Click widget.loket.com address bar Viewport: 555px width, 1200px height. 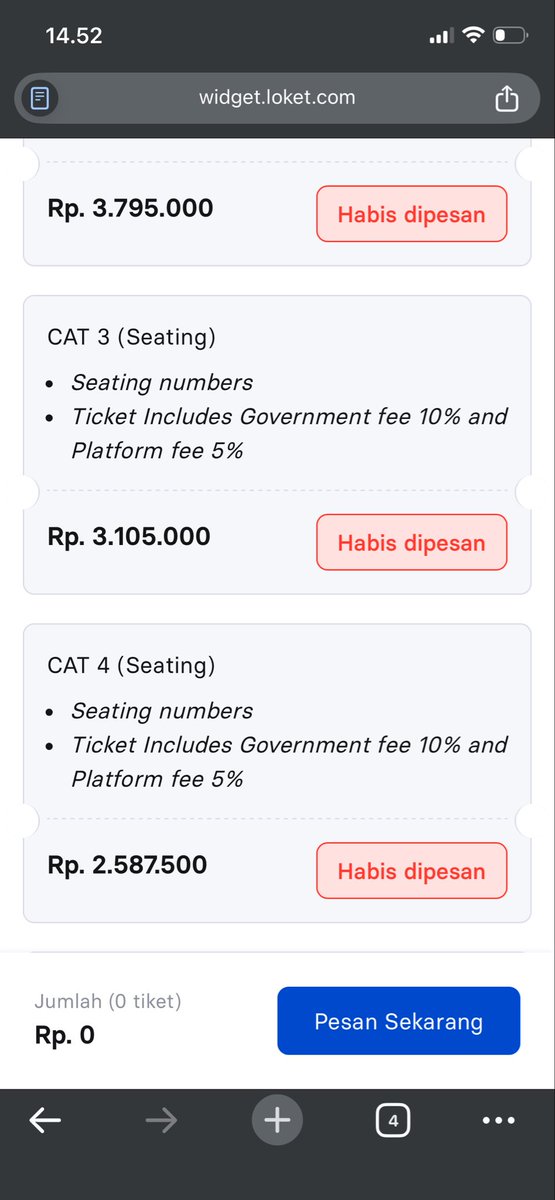click(277, 98)
